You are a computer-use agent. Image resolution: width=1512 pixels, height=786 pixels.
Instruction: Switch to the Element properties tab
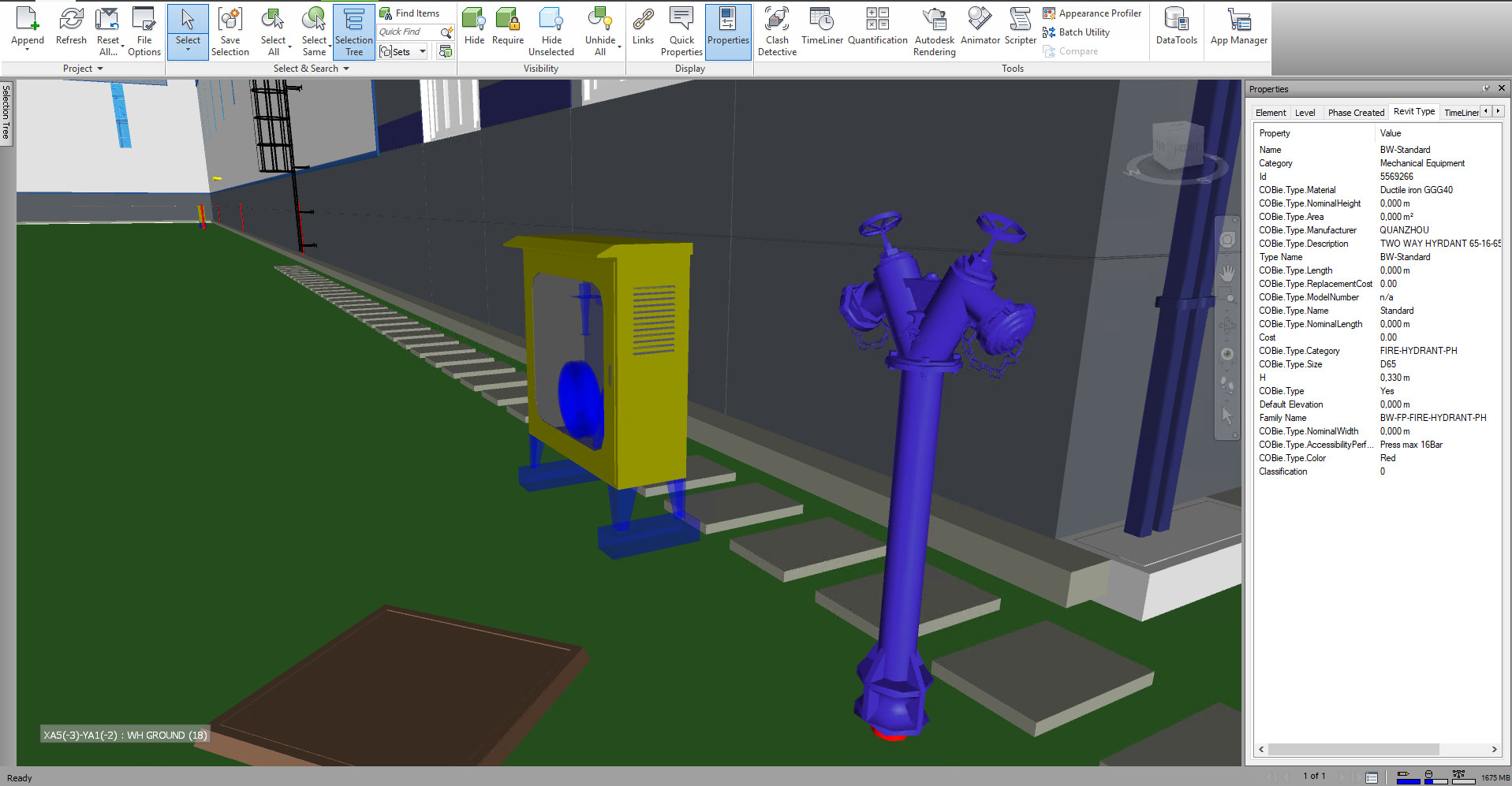[x=1270, y=113]
